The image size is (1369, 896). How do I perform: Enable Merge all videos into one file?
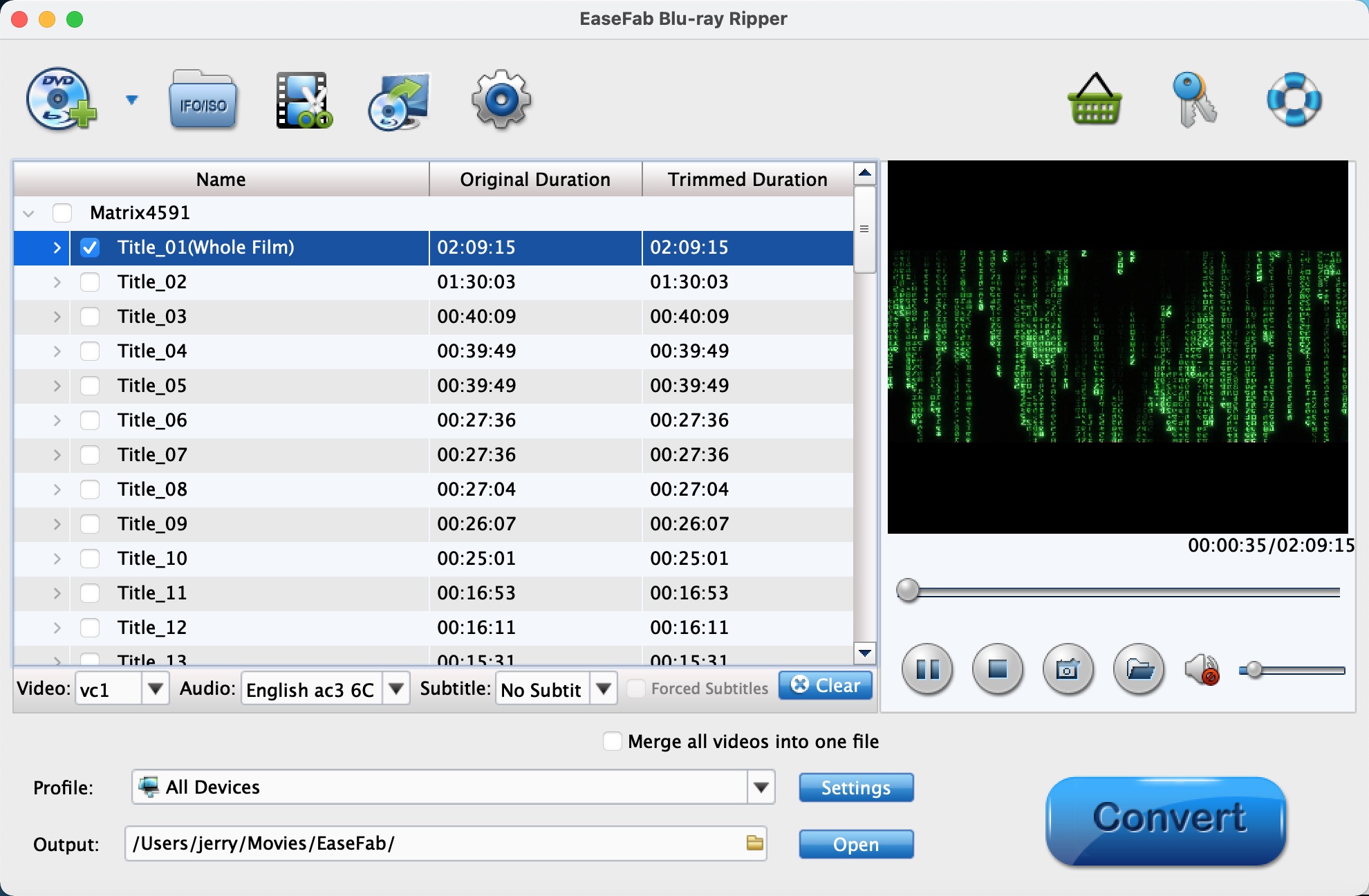tap(613, 741)
